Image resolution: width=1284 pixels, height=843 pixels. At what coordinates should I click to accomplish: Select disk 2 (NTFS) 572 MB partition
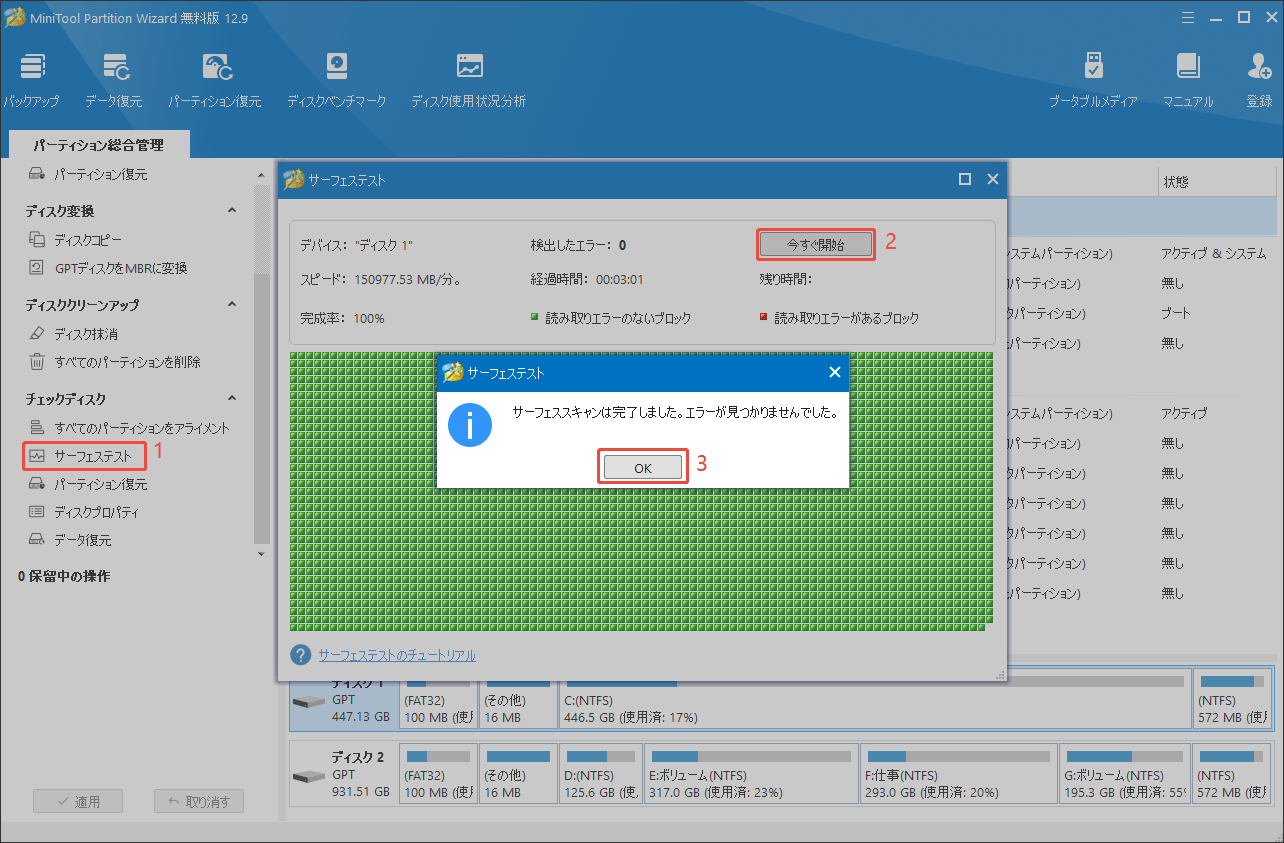click(x=1232, y=772)
